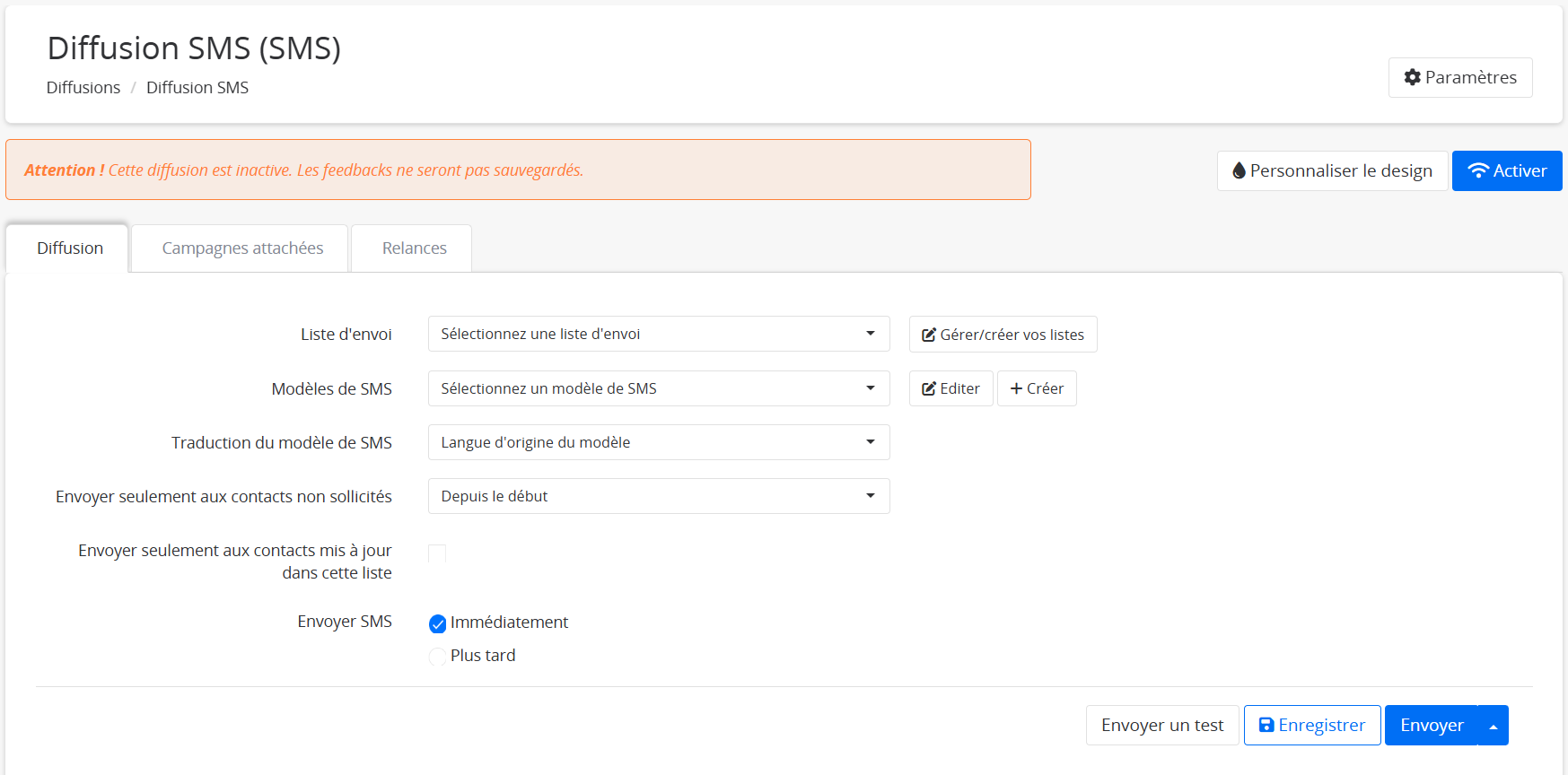This screenshot has width=1568, height=775.
Task: Go to Diffusions breadcrumb link
Action: [83, 88]
